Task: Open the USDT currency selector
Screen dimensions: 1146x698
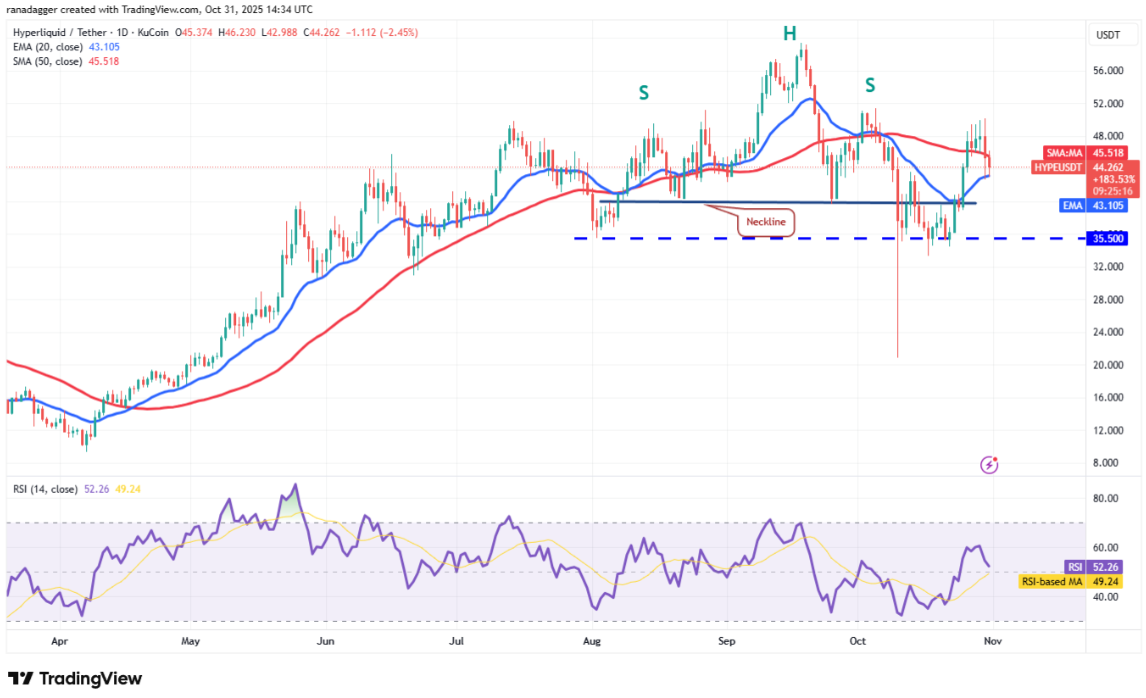Action: [x=1109, y=34]
